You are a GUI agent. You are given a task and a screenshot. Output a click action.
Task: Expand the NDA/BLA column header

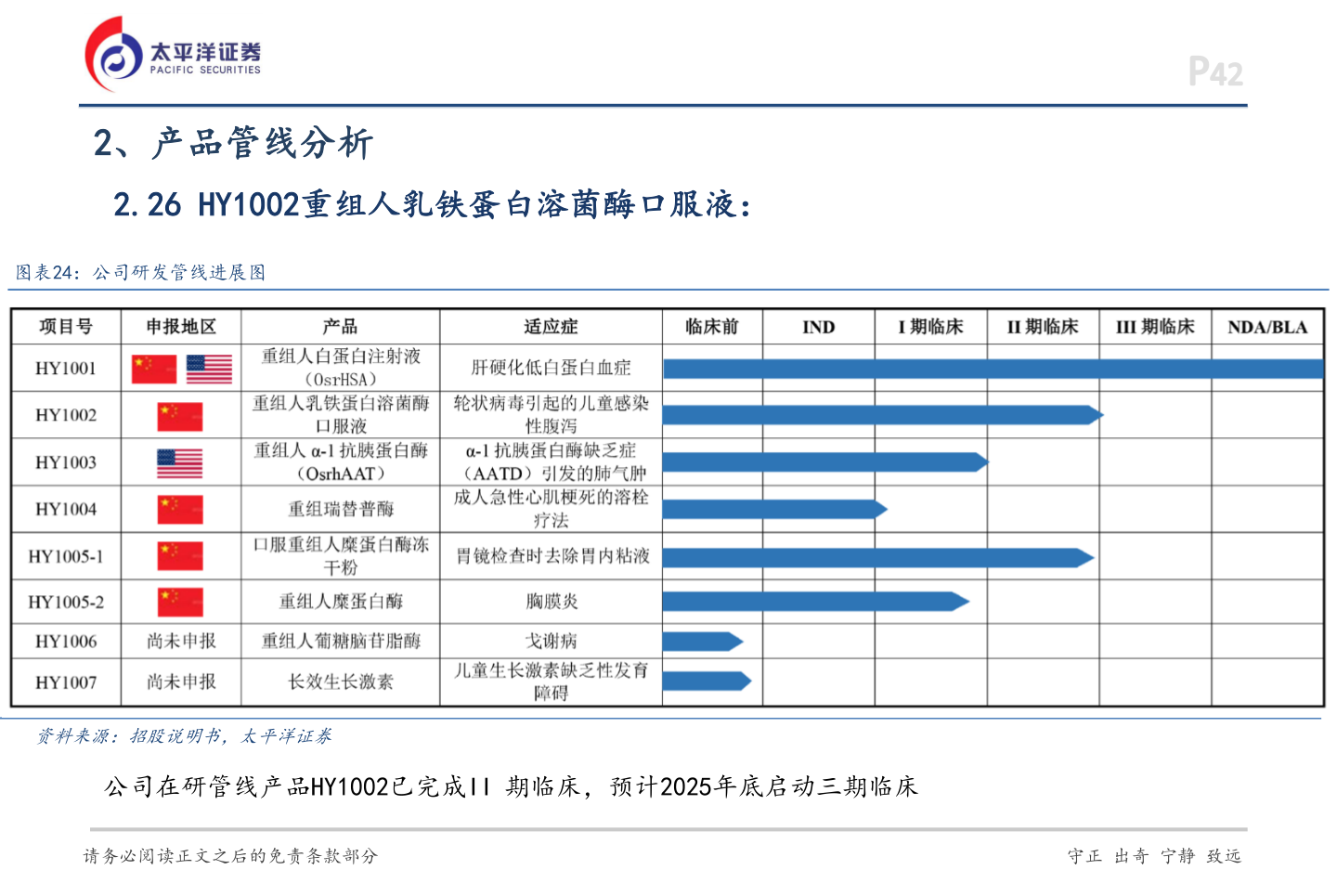pyautogui.click(x=1267, y=327)
